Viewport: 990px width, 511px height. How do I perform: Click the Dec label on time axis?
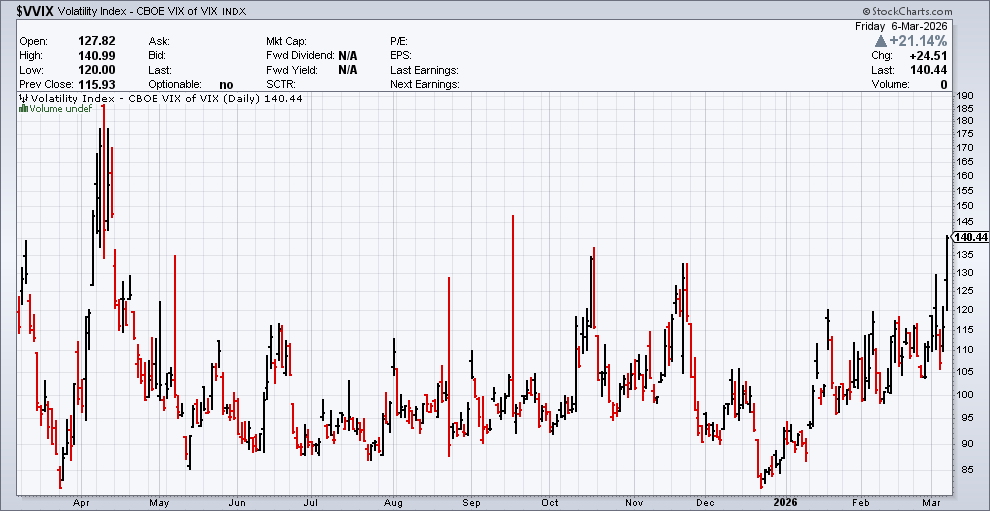pos(705,503)
